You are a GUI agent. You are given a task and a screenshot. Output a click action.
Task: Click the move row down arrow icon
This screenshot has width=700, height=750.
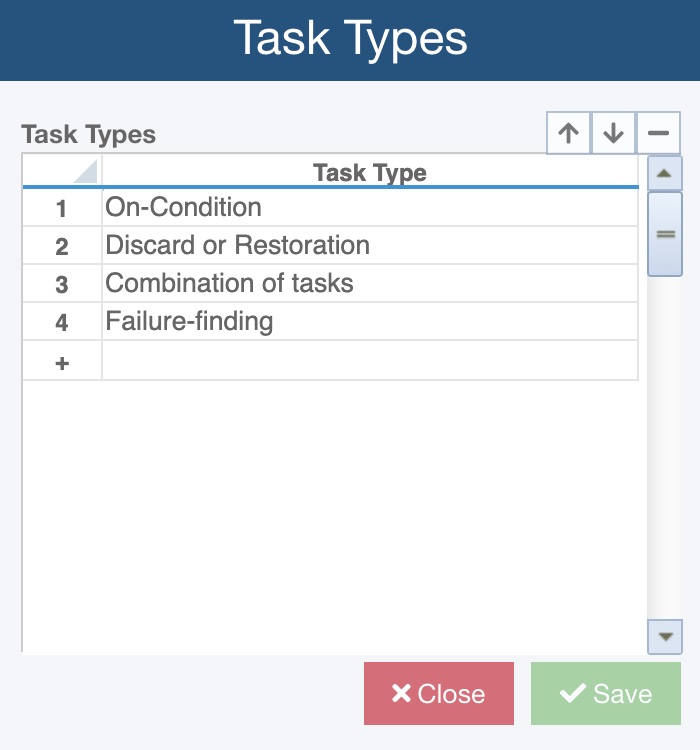614,133
